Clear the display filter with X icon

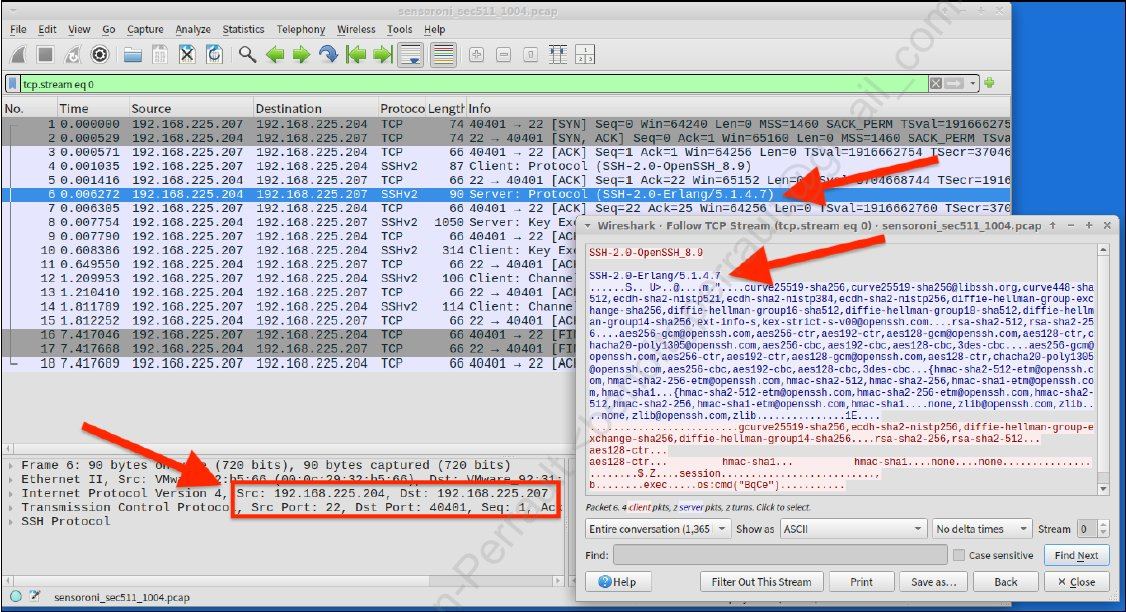[x=936, y=84]
